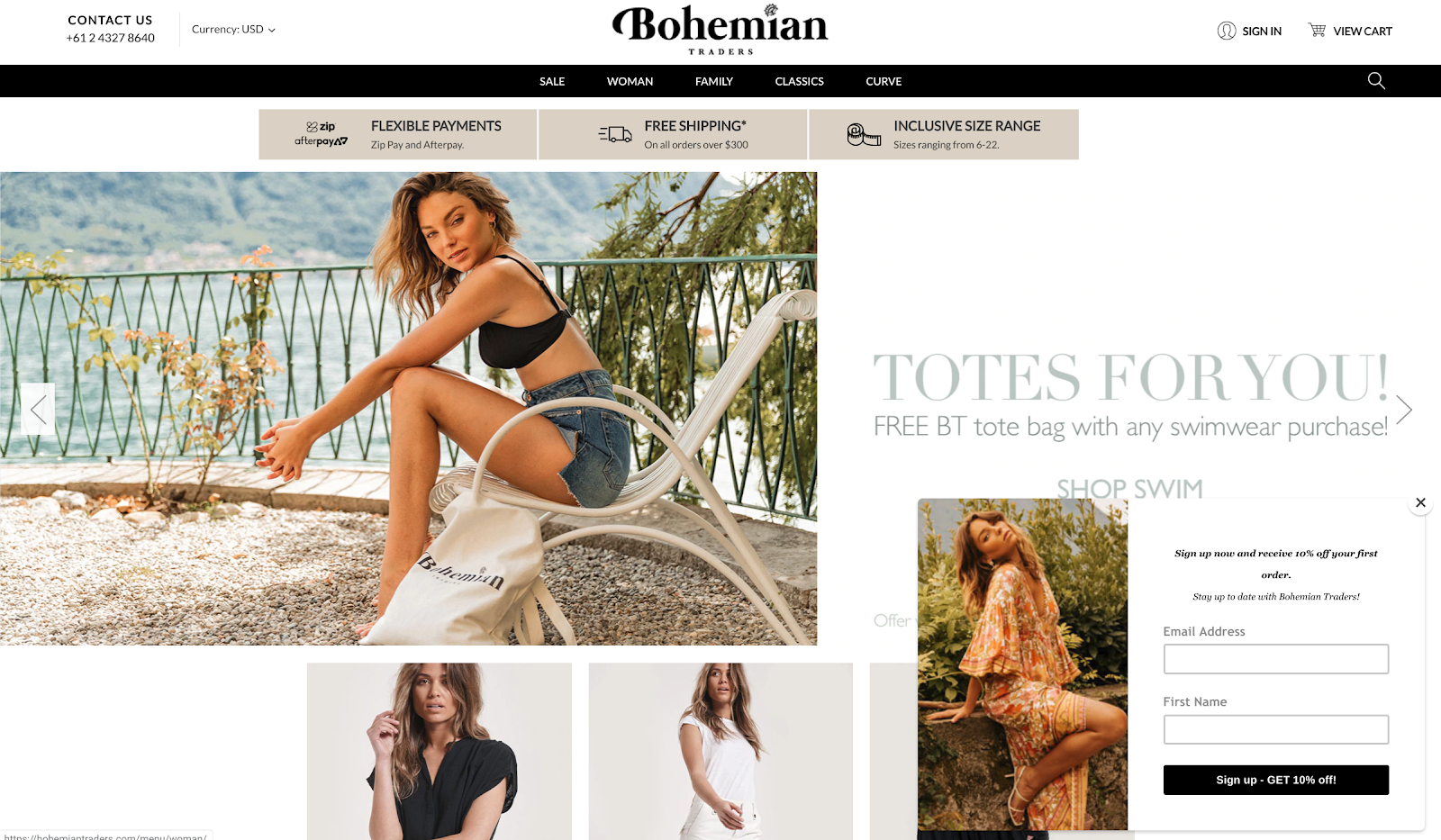Close the newsletter signup popup

pos(1420,502)
